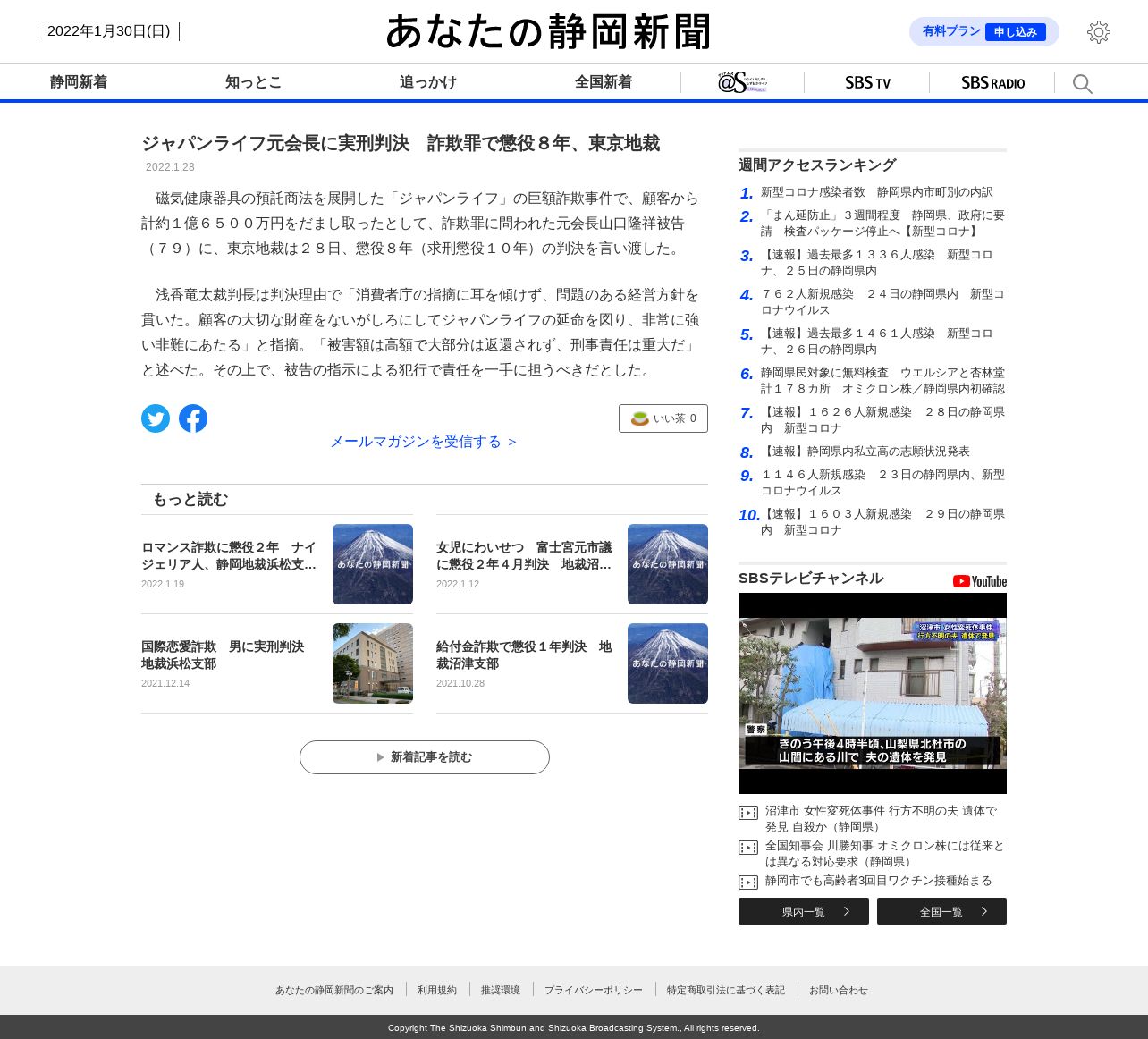Open SBS RADIO logo link
This screenshot has height=1039, width=1148.
point(992,82)
